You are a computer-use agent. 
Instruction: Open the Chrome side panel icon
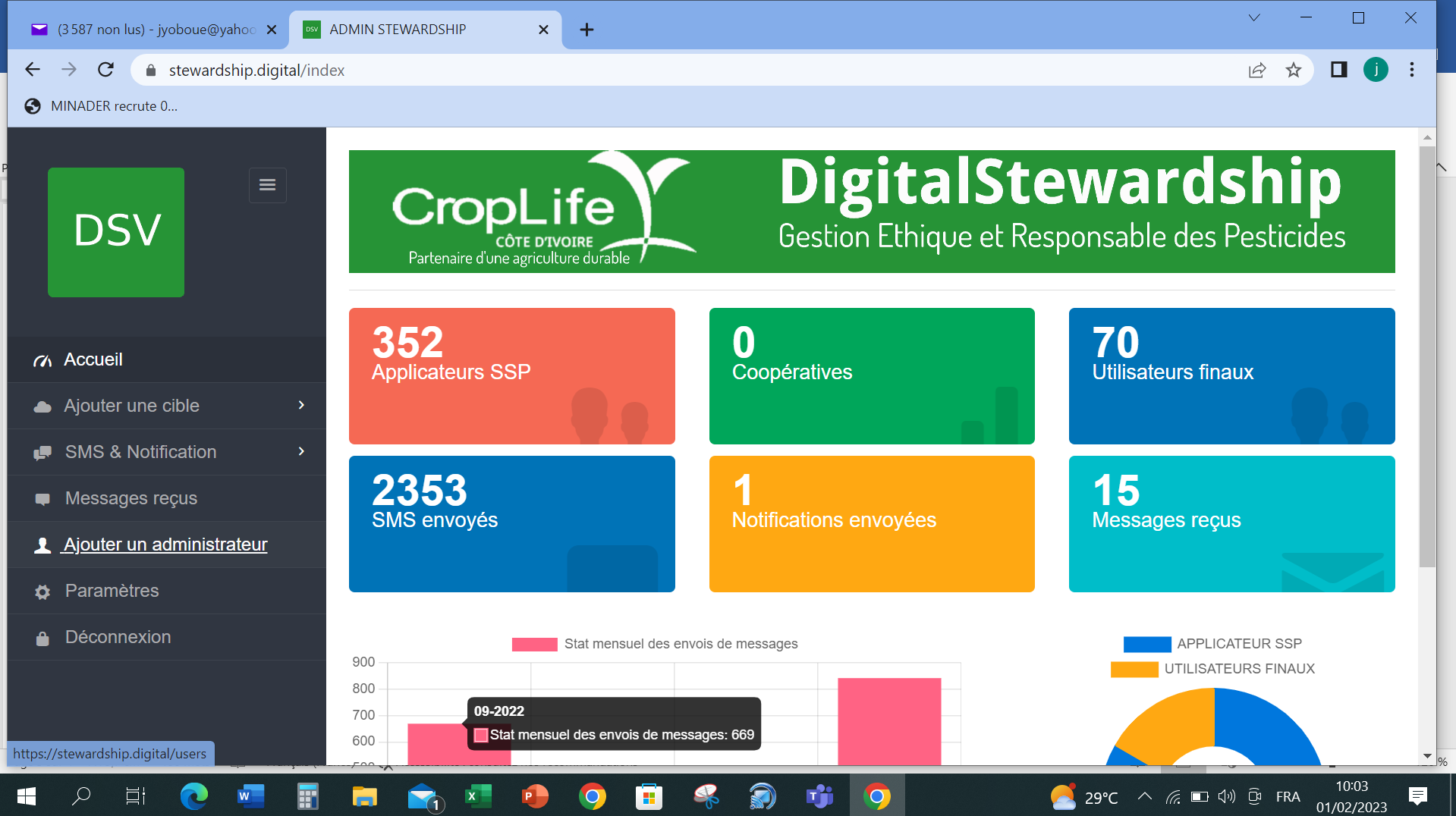[1338, 70]
